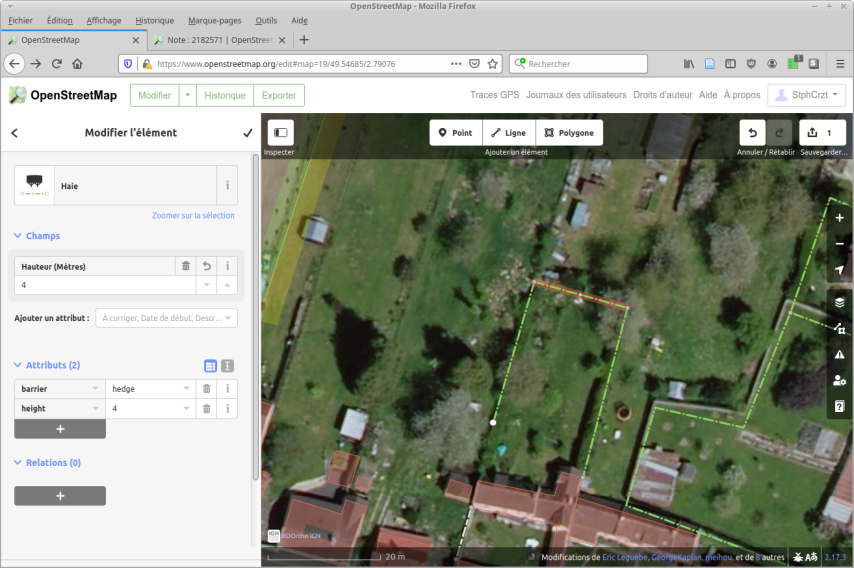854x568 pixels.
Task: Delete the Hauteur field with trash icon
Action: (185, 266)
